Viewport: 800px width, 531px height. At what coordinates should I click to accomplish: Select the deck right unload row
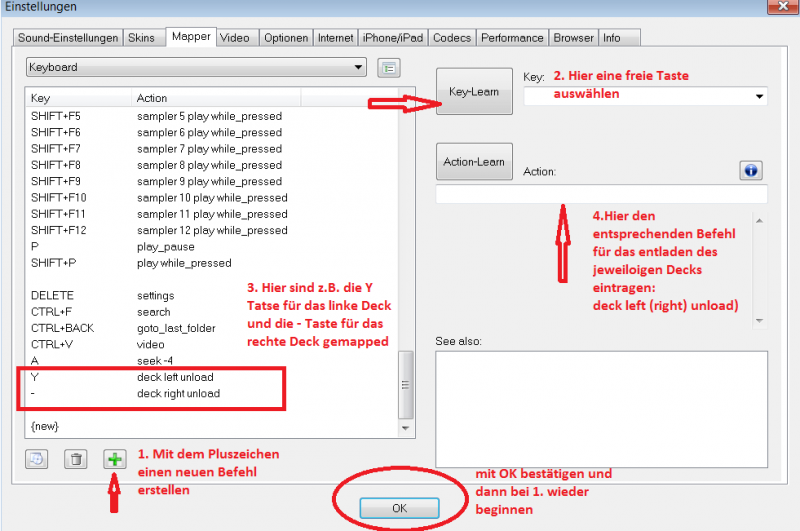[x=211, y=394]
